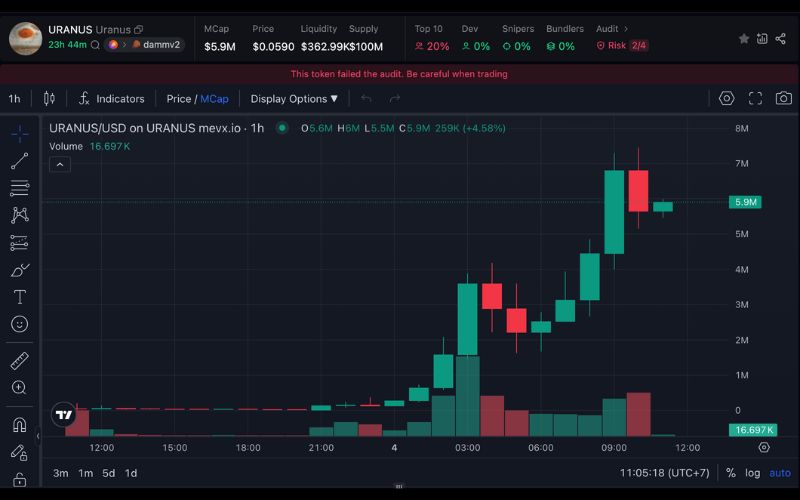800x500 pixels.
Task: Toggle auto scale mode
Action: [780, 473]
